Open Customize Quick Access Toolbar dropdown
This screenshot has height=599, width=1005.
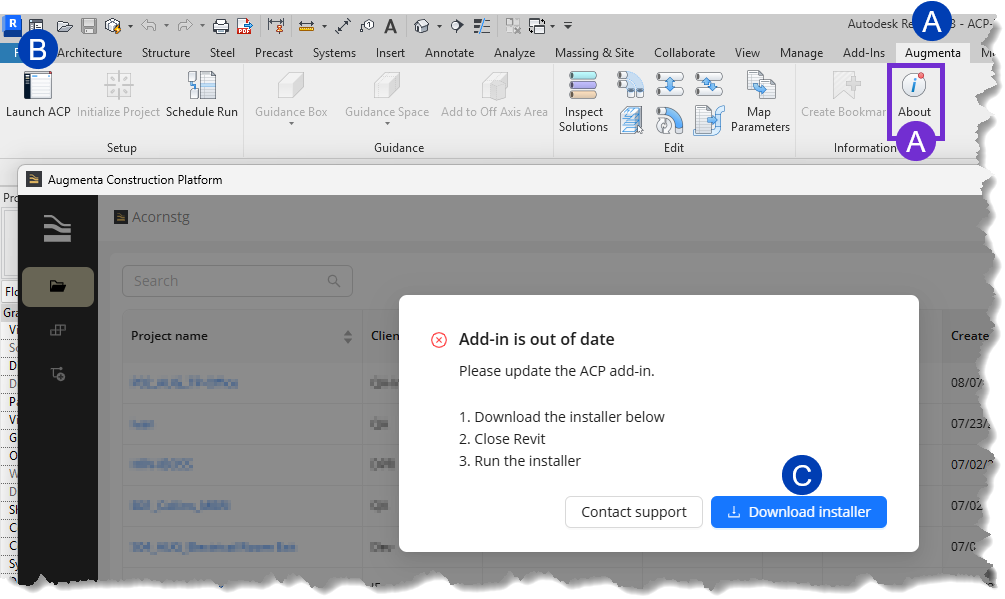568,26
